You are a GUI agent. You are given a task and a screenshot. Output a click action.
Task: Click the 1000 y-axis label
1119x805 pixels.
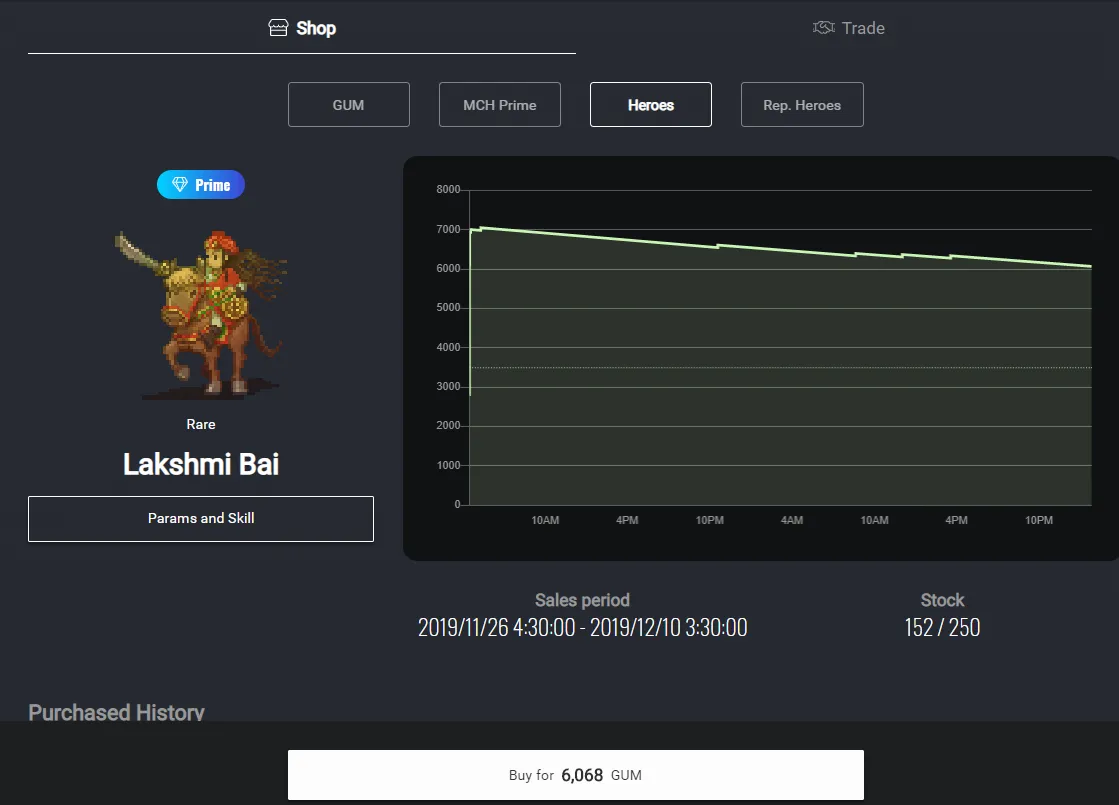click(x=448, y=465)
